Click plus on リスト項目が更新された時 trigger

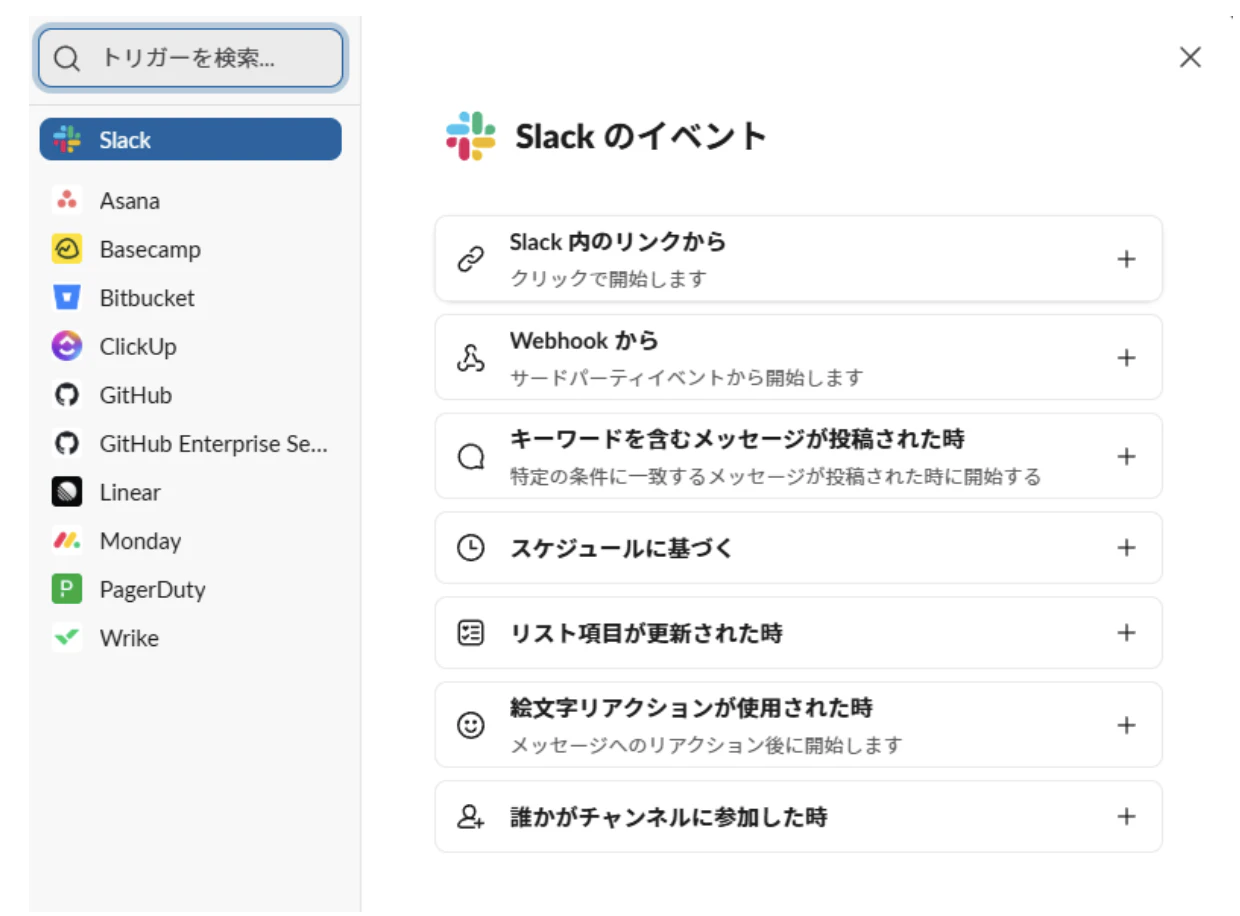click(1126, 633)
